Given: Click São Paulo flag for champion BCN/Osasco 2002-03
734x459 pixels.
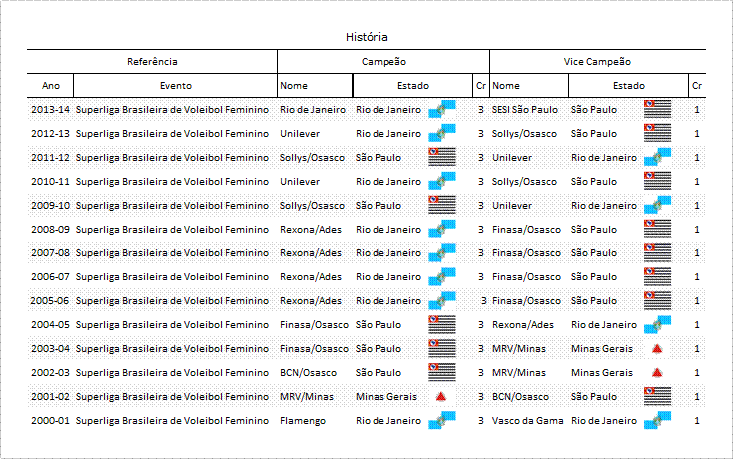Looking at the screenshot, I should tap(442, 372).
